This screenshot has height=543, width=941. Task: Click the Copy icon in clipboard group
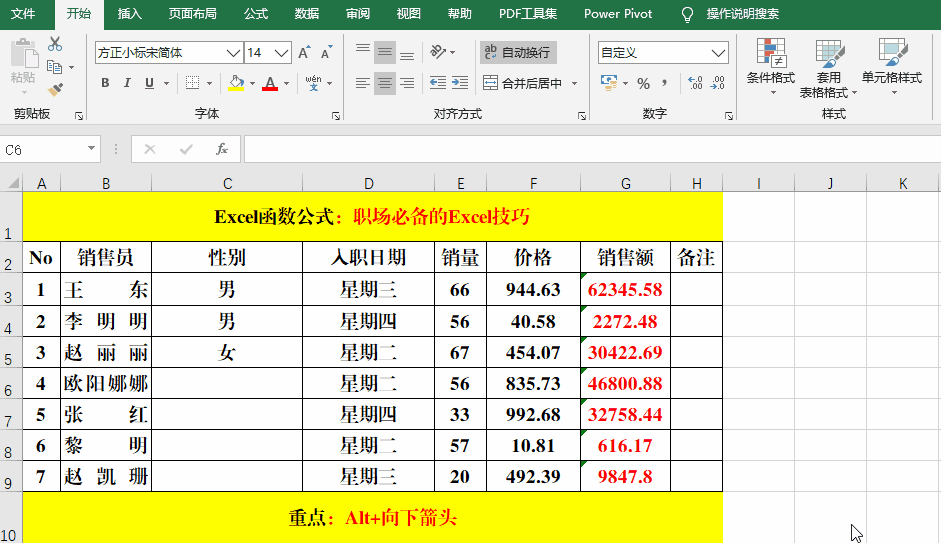(x=55, y=67)
